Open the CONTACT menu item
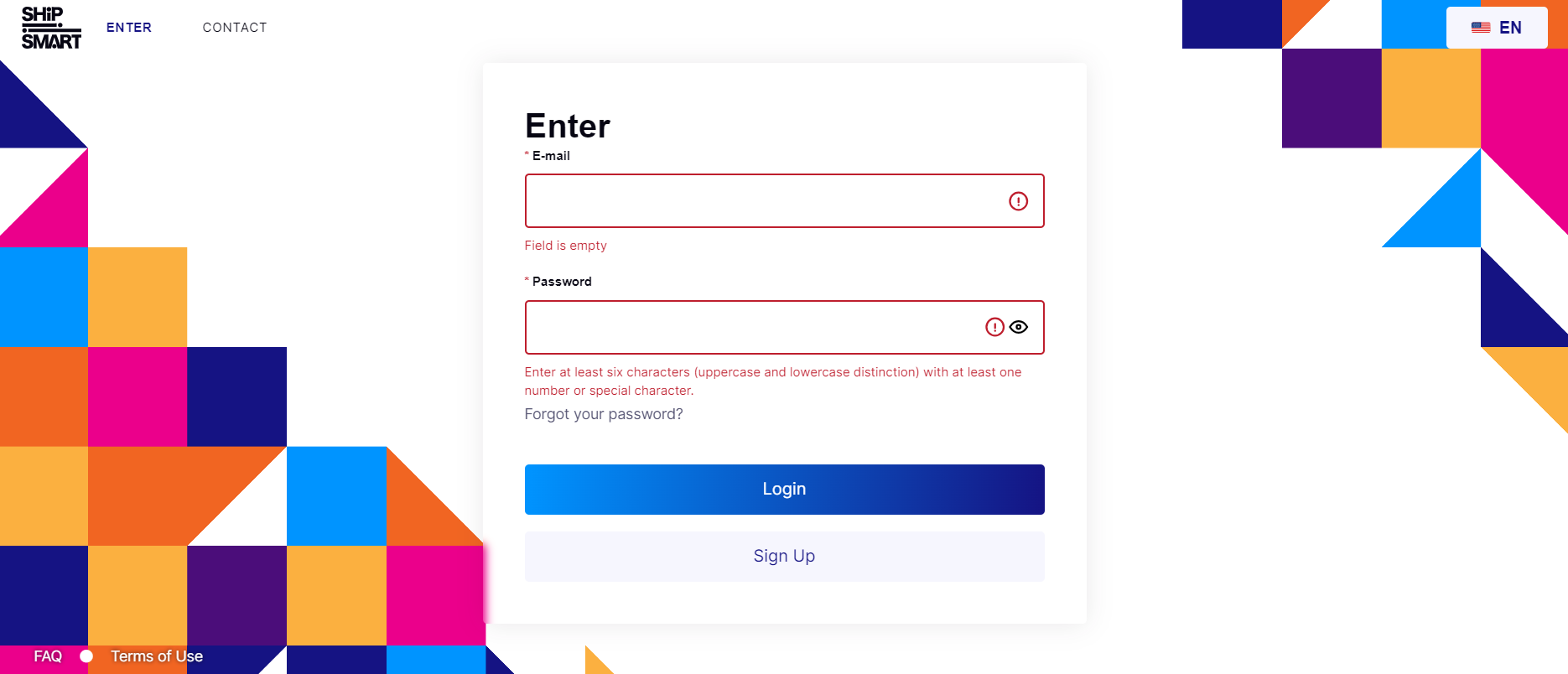 235,28
